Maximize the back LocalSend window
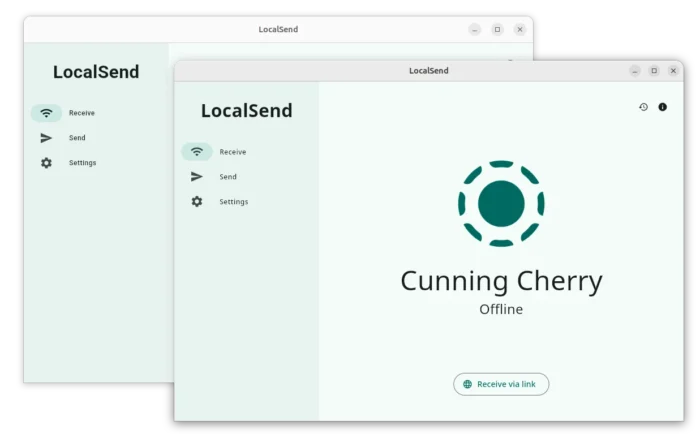This screenshot has height=434, width=700. click(497, 29)
